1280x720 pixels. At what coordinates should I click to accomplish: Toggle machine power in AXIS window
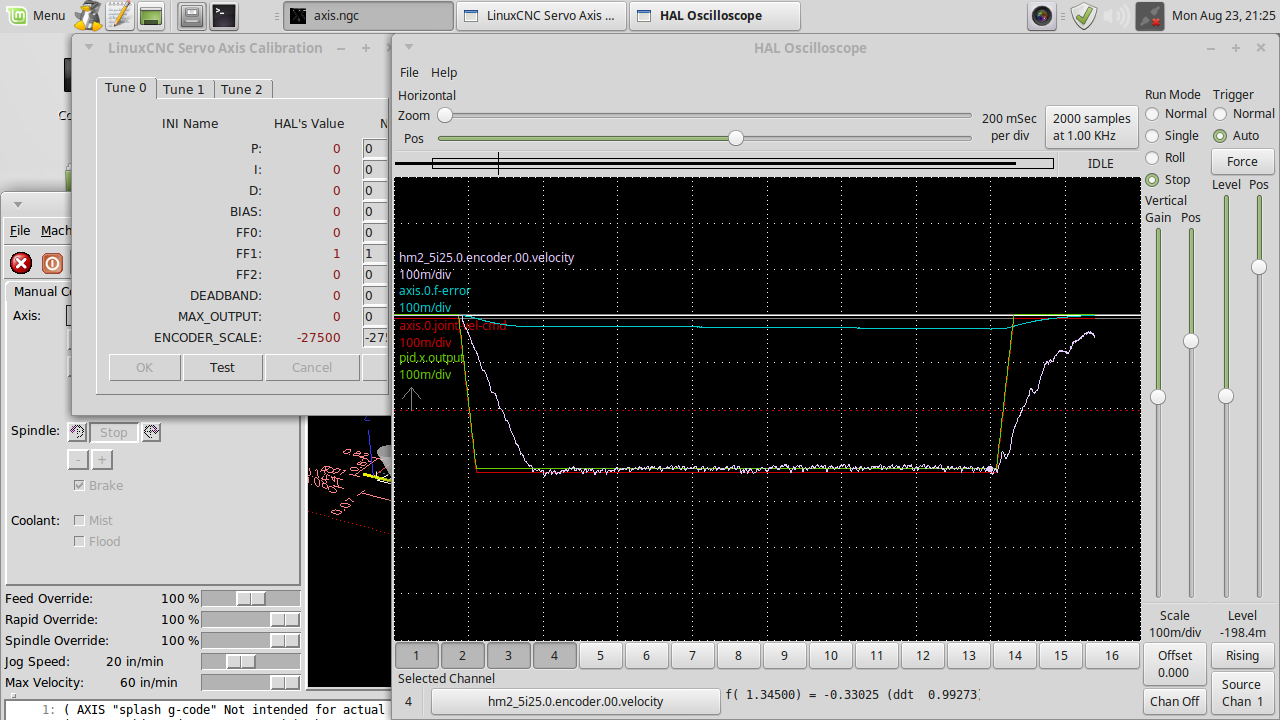[52, 263]
